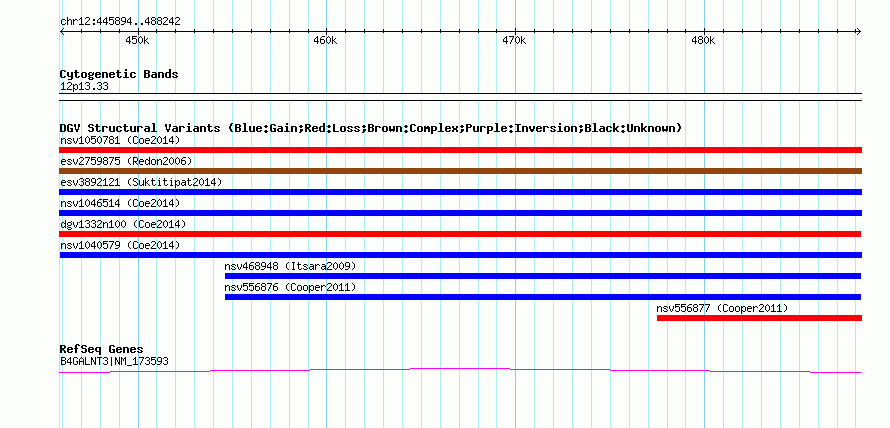Image resolution: width=890 pixels, height=428 pixels.
Task: Open the nsv468948 (Itsara2009) blue variant bar
Action: click(543, 276)
